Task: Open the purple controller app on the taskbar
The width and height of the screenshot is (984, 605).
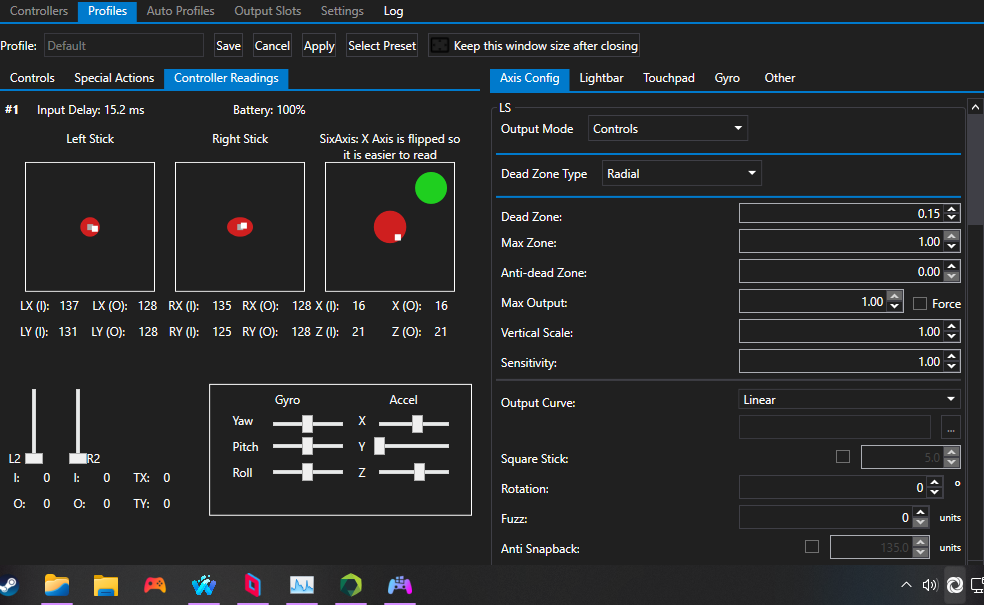Action: 399,585
